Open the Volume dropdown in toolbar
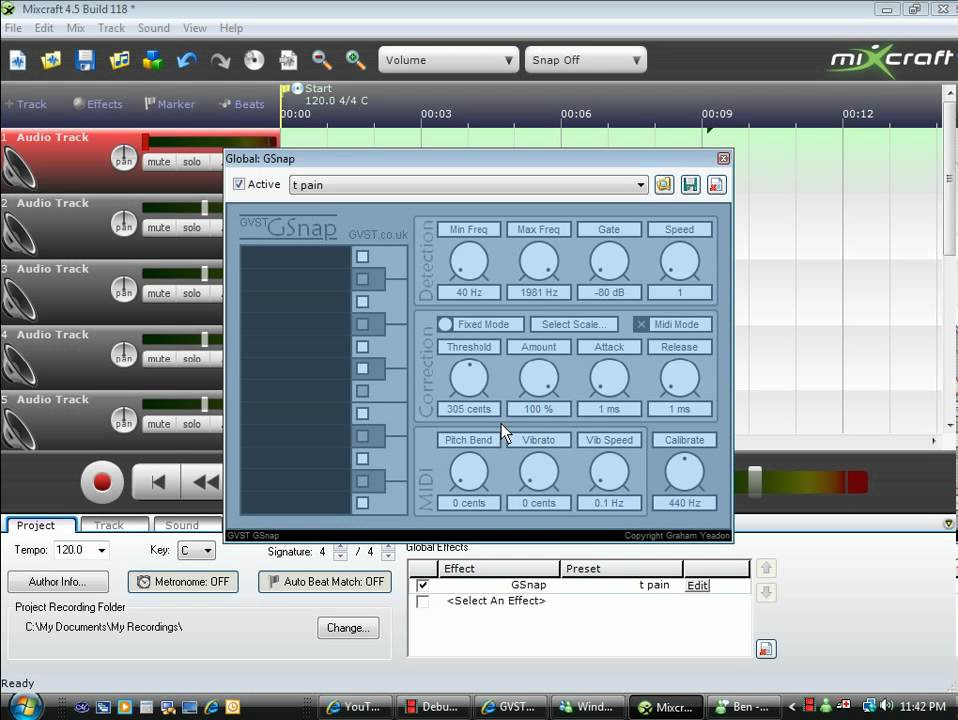Image resolution: width=958 pixels, height=720 pixels. pyautogui.click(x=448, y=60)
